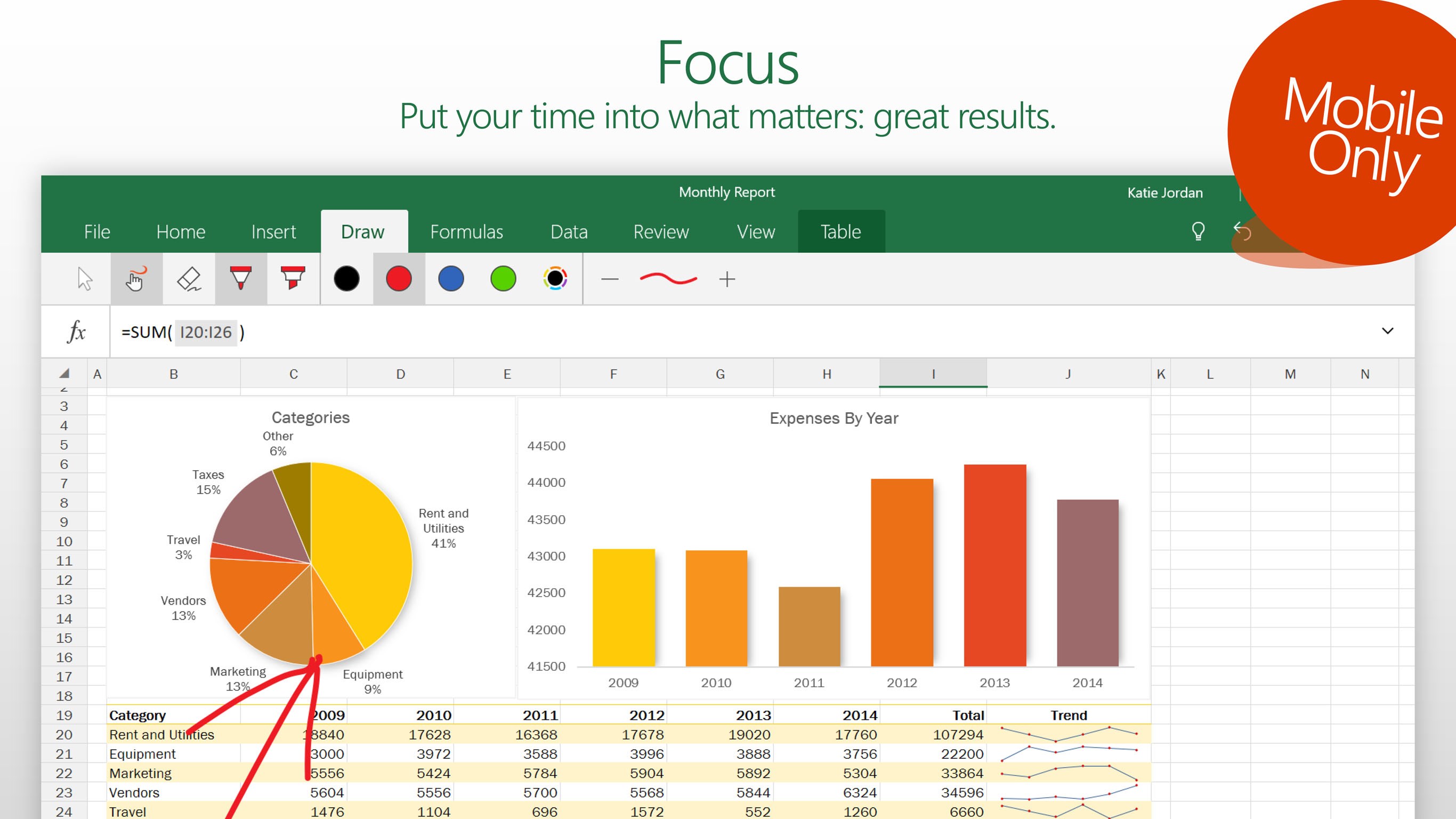
Task: Choose the highlighter pen tool
Action: pos(293,279)
